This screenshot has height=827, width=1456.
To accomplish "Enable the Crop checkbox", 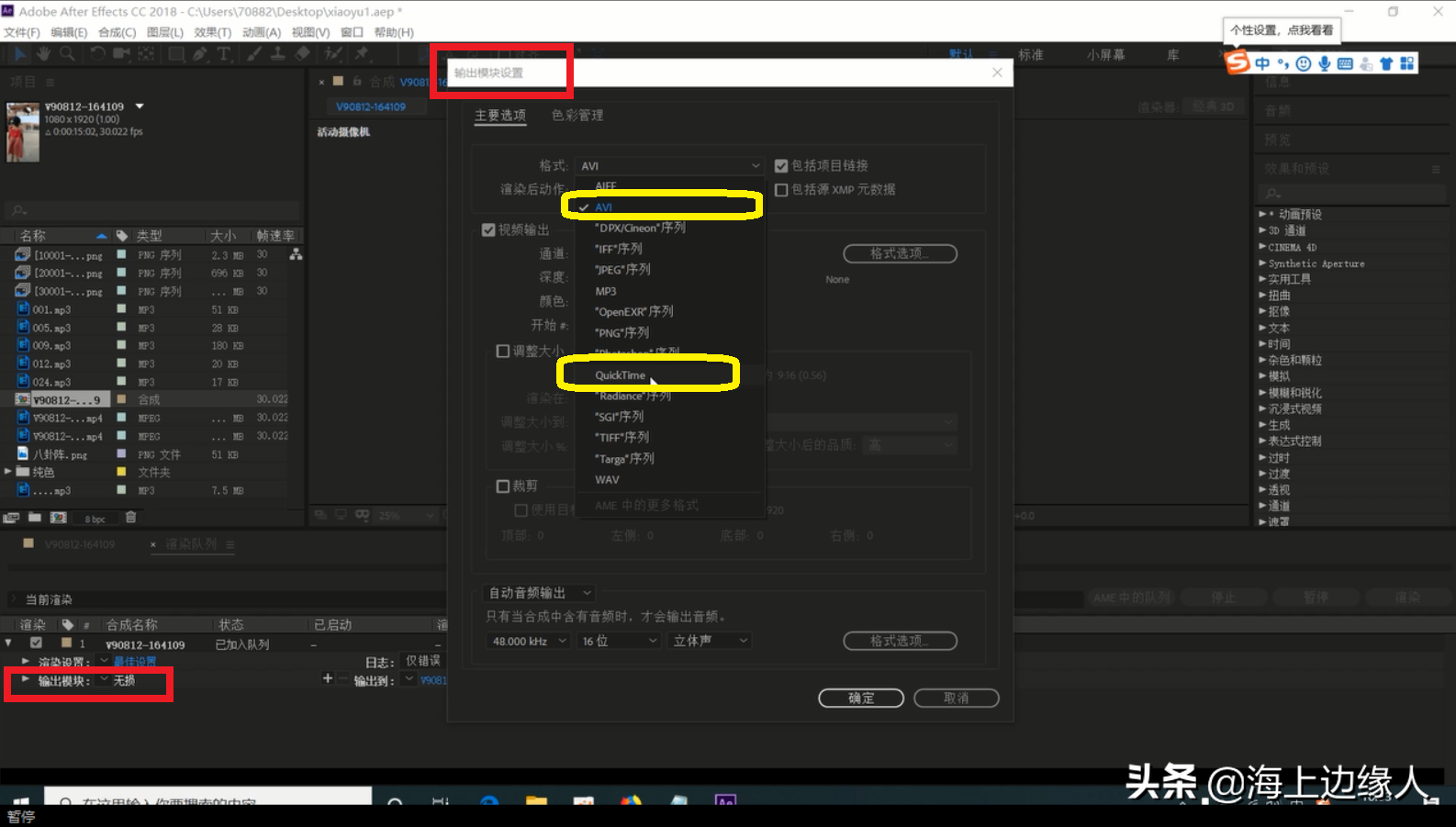I will pos(503,486).
